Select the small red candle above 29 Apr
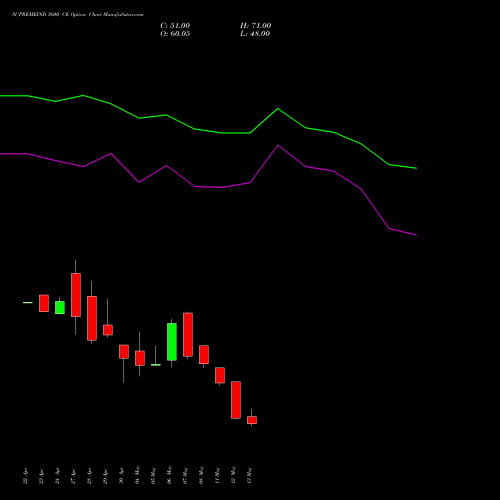This screenshot has height=500, width=500. point(108,330)
